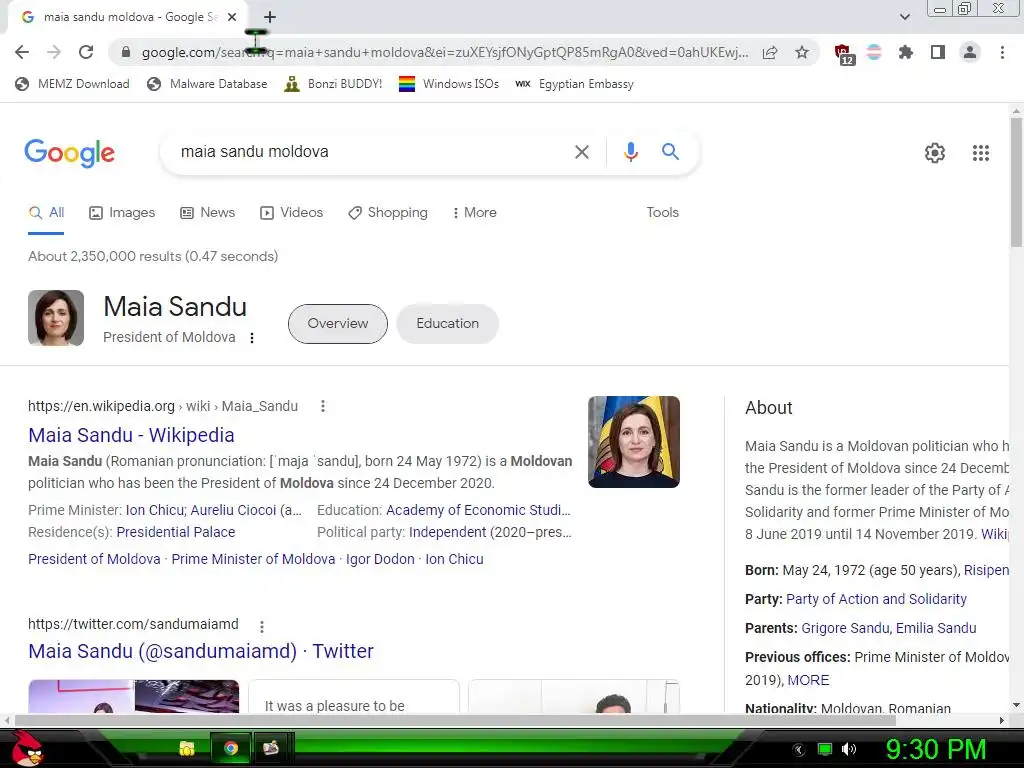Open the uBlock extension with badge 12
The width and height of the screenshot is (1024, 768).
pyautogui.click(x=843, y=54)
